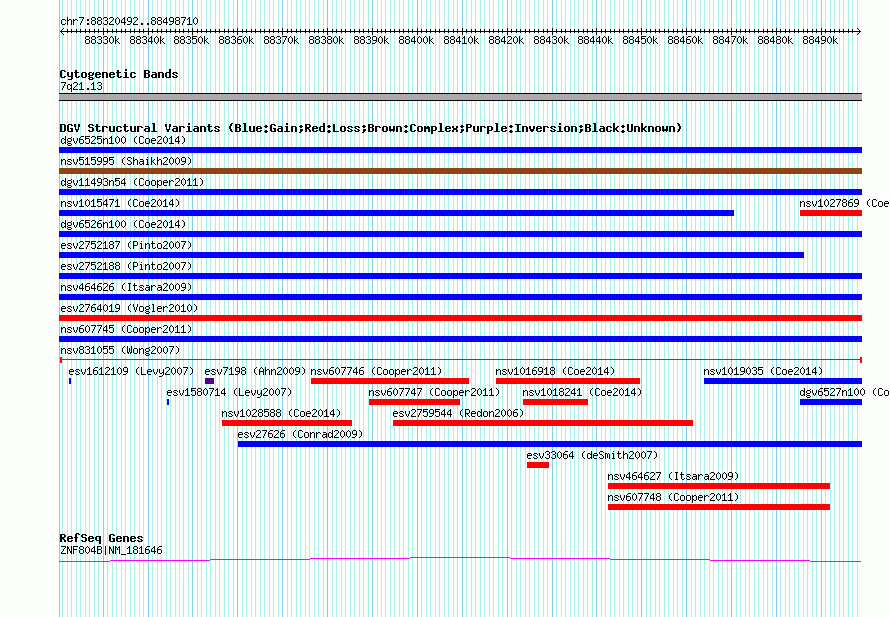The width and height of the screenshot is (890, 617).
Task: Click the red nsv1027869 loss bar
Action: (831, 213)
